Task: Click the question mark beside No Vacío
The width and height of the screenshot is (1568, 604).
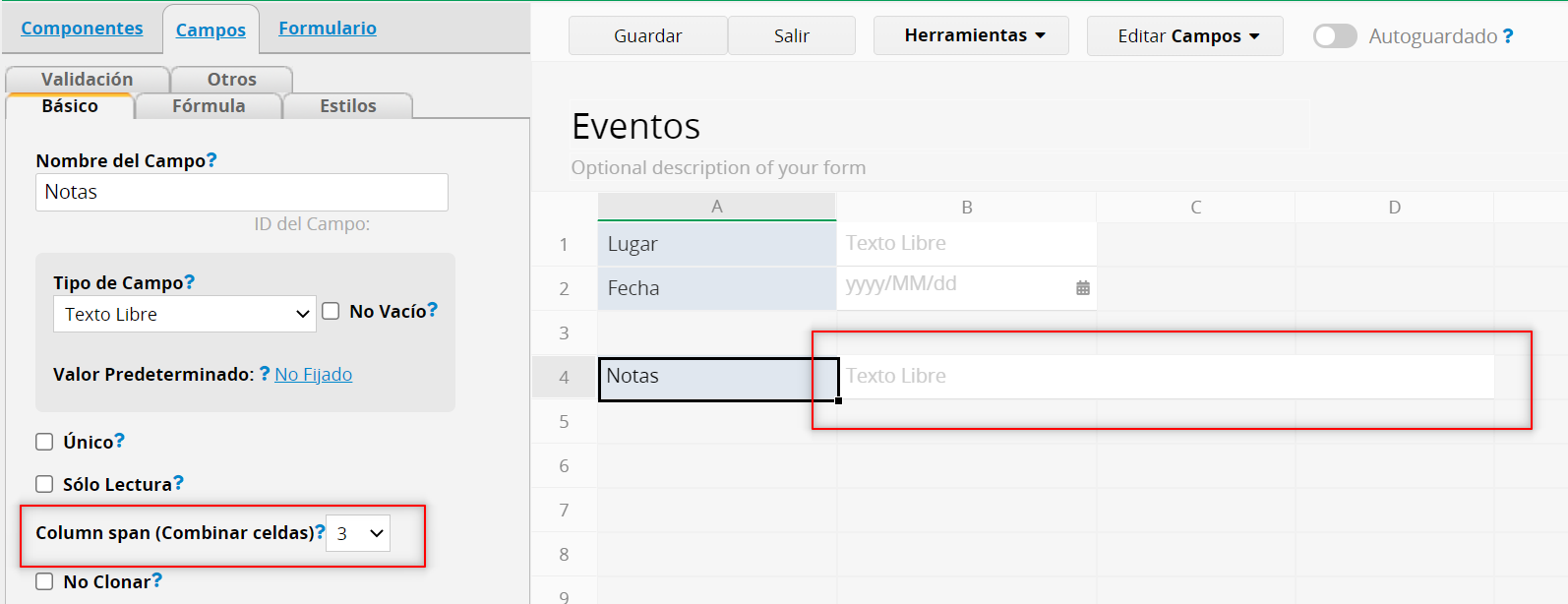Action: pyautogui.click(x=433, y=310)
